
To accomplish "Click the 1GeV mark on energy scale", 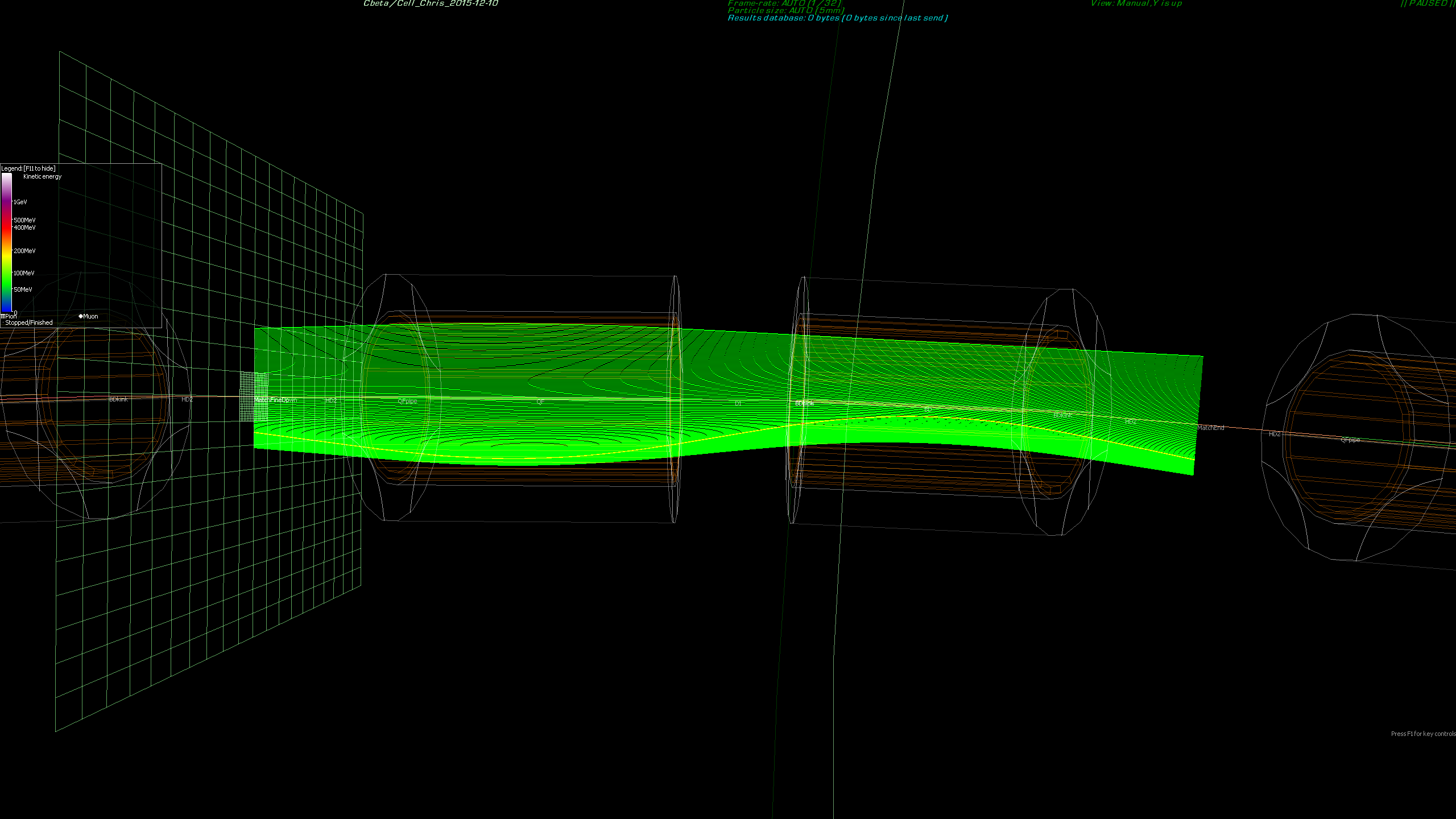I will pyautogui.click(x=20, y=202).
